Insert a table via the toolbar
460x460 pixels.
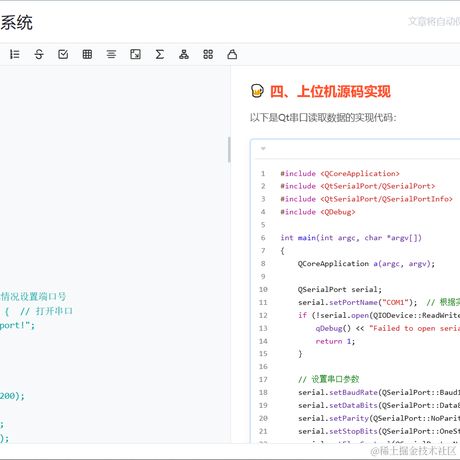[x=87, y=54]
